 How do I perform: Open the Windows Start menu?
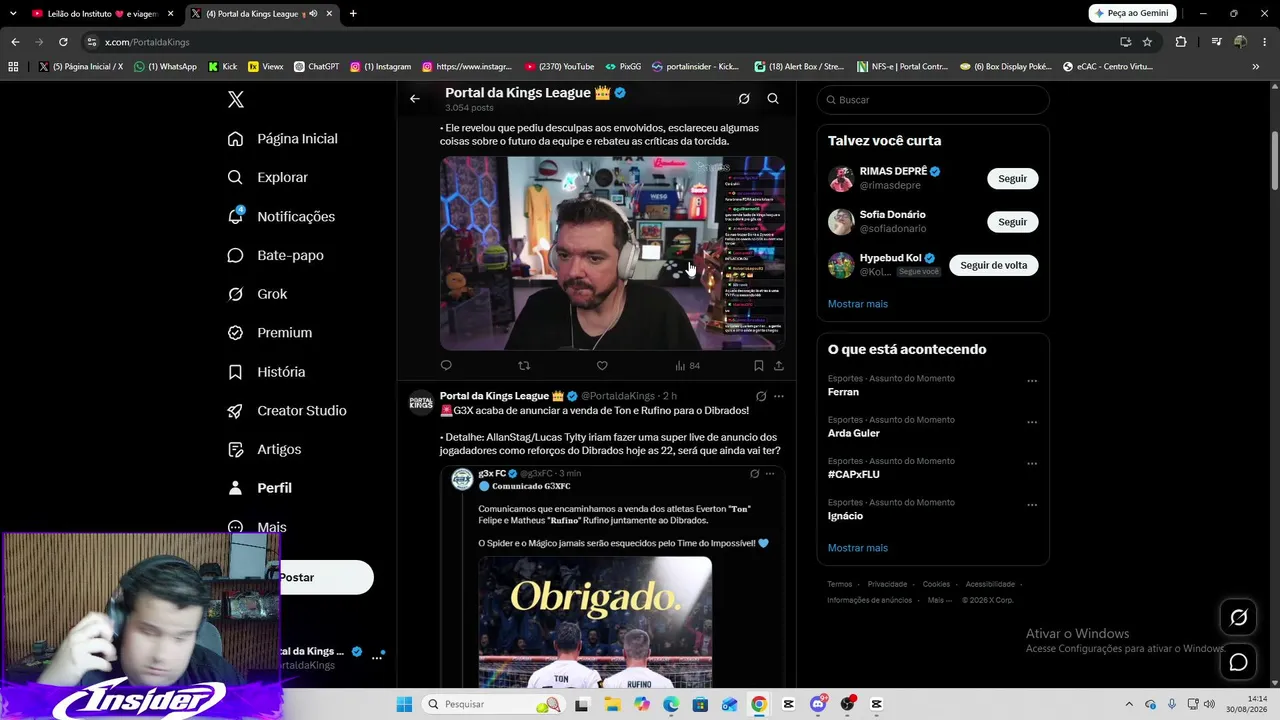coord(404,704)
